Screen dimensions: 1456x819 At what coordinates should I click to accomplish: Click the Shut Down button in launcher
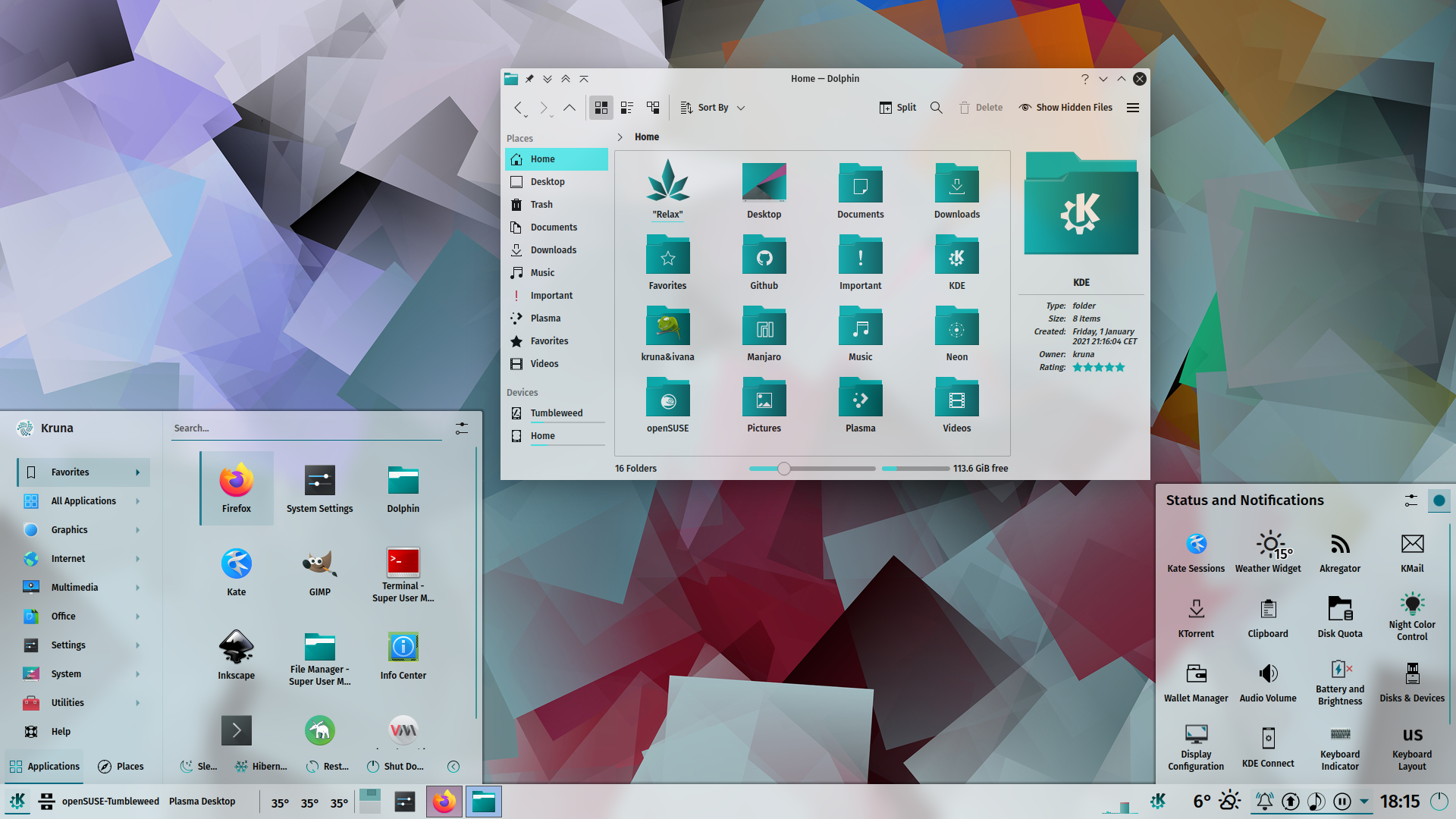click(395, 767)
